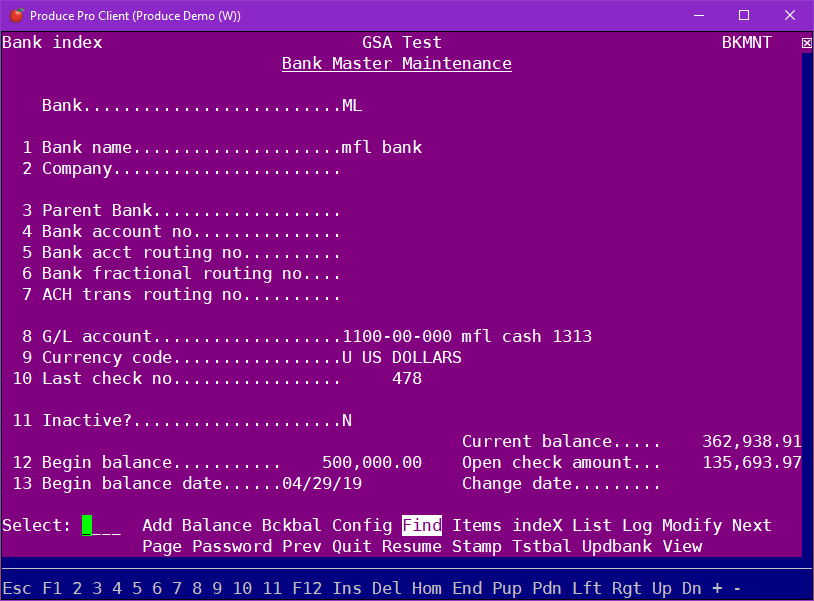Choose the Page command
This screenshot has height=601, width=814.
[162, 547]
